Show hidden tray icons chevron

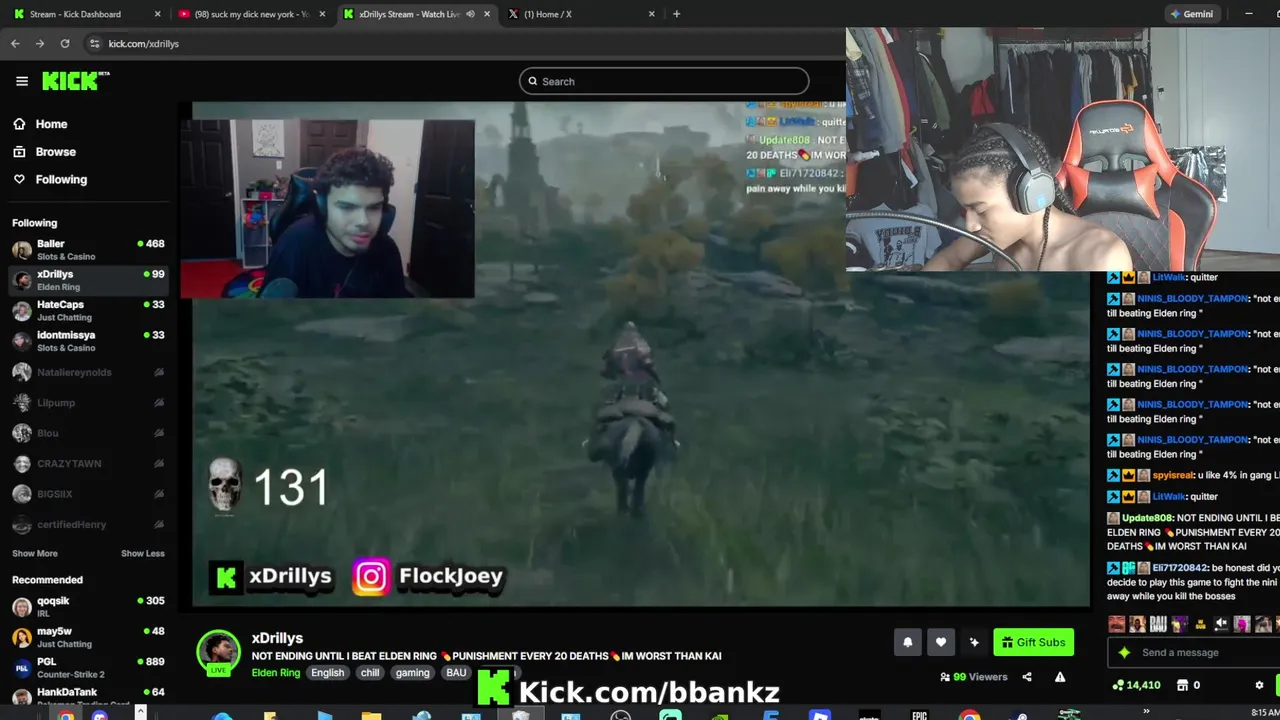(x=1146, y=712)
